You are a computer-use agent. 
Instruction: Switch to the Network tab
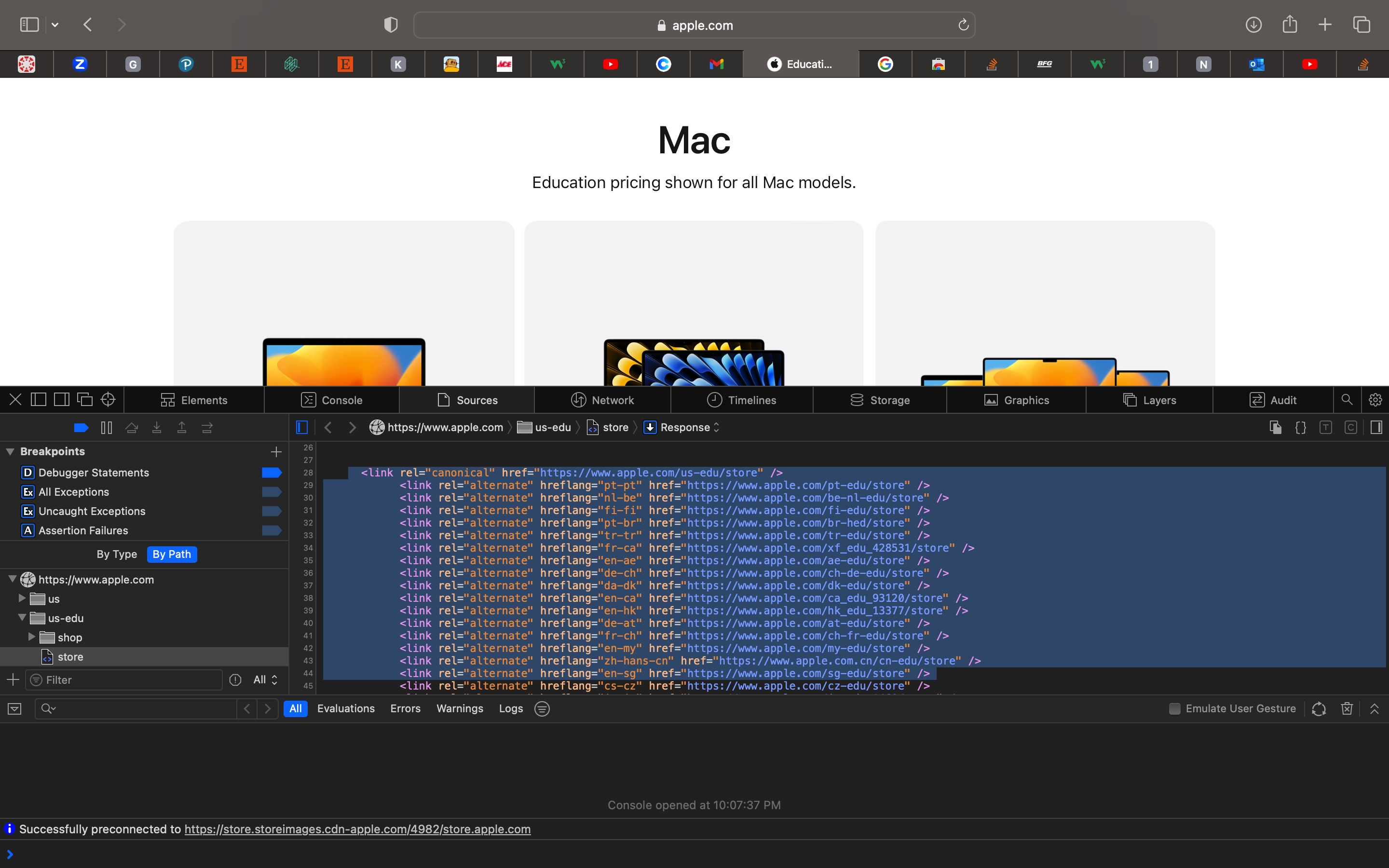[602, 400]
